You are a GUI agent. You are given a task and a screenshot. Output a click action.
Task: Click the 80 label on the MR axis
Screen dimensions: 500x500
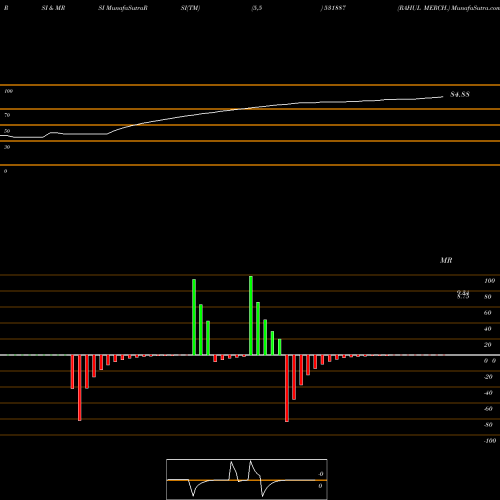[x=488, y=297]
